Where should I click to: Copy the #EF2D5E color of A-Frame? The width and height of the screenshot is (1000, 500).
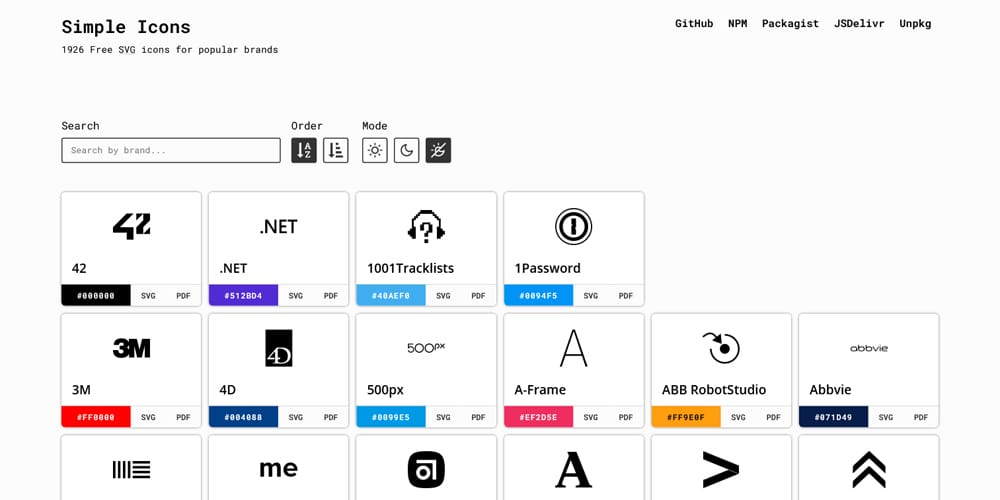pos(538,417)
